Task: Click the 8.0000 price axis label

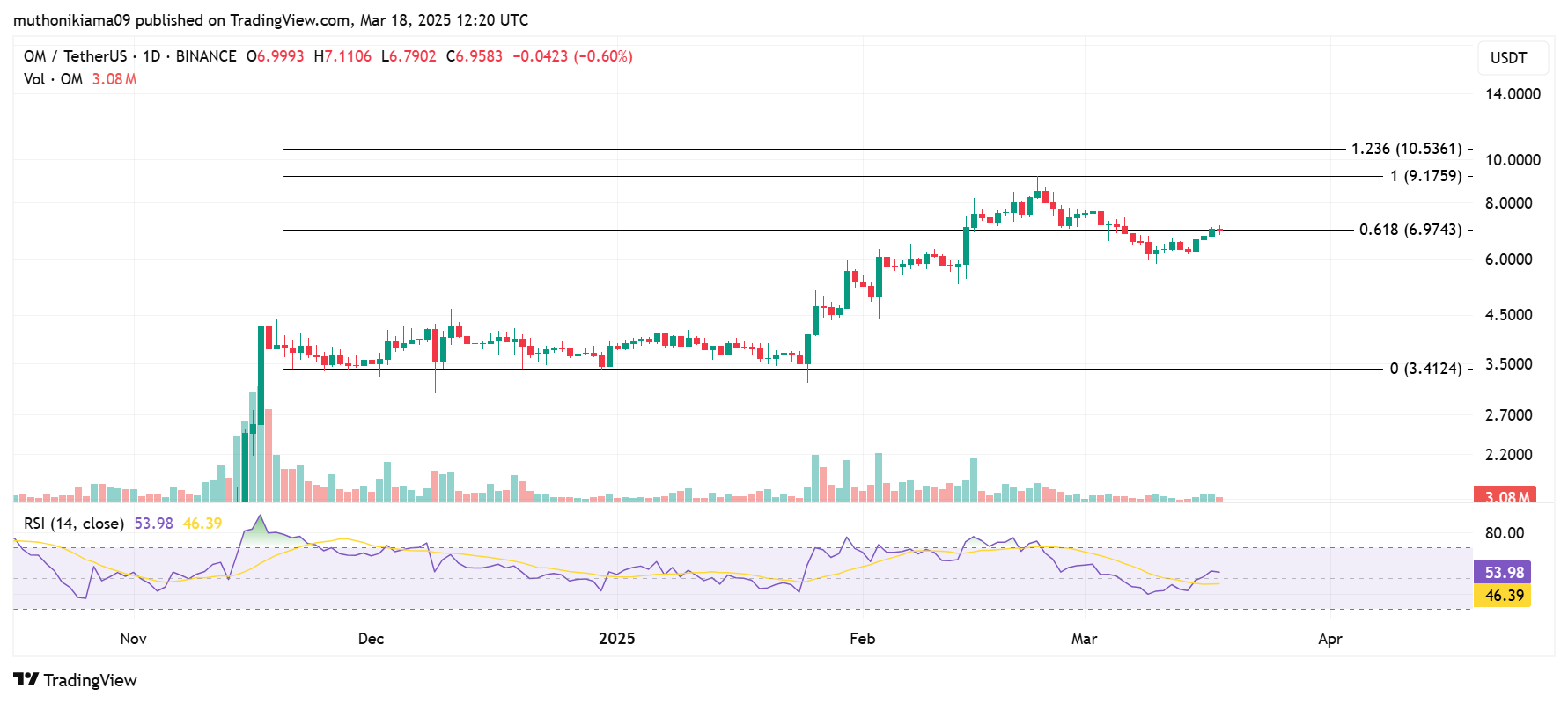Action: [1509, 203]
